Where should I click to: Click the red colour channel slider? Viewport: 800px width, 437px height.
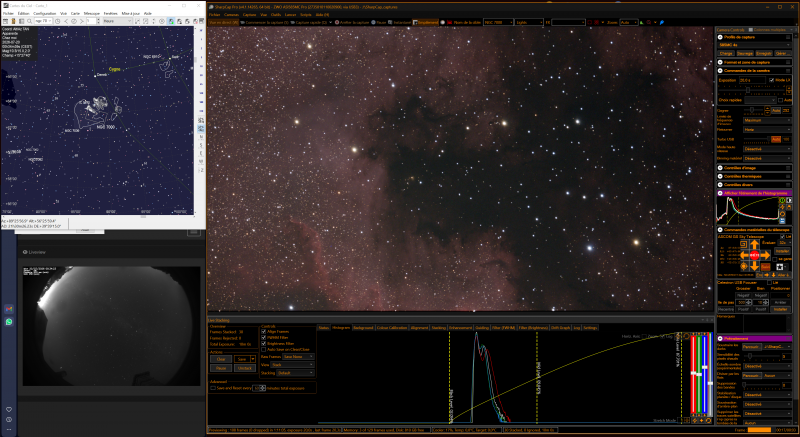[693, 374]
